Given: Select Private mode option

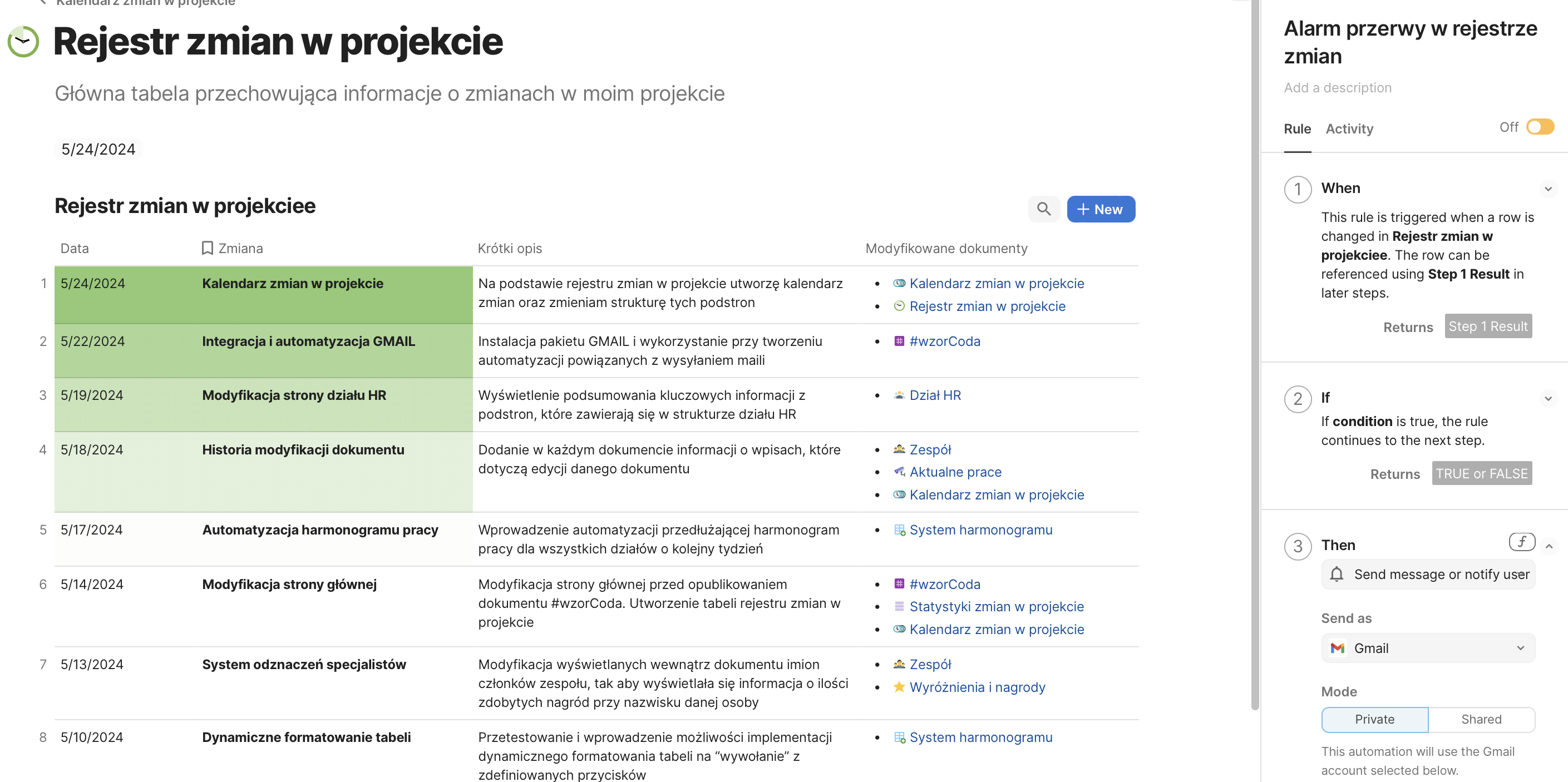Looking at the screenshot, I should [1374, 719].
